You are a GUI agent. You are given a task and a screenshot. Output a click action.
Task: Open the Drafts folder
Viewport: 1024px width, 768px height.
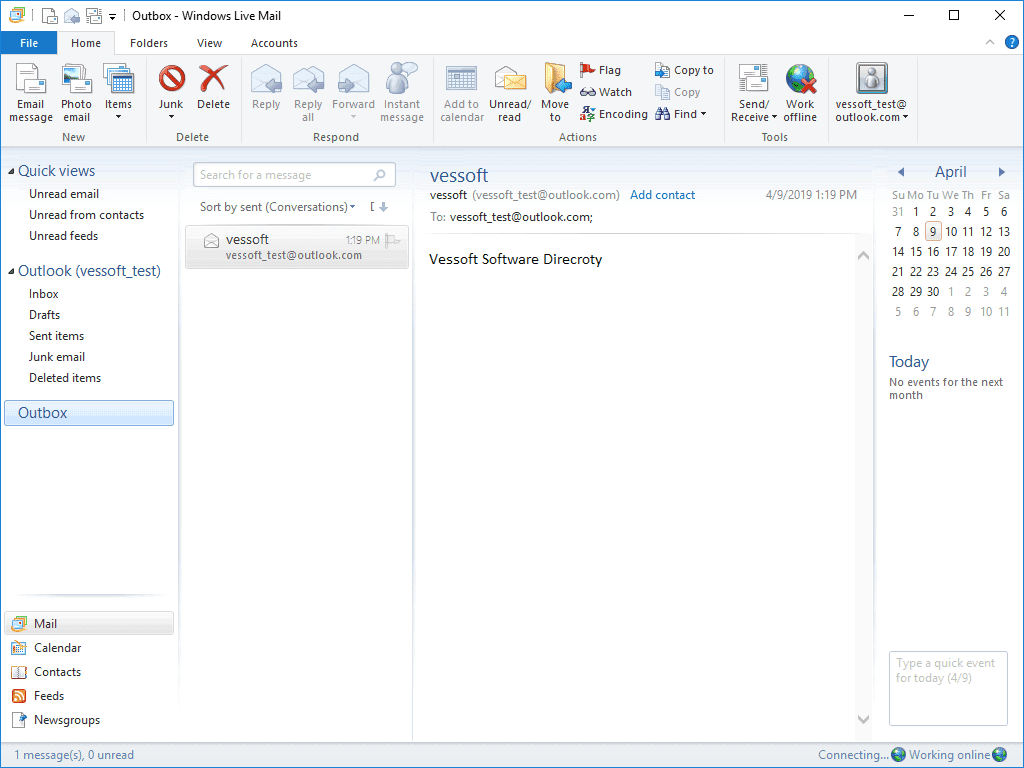pyautogui.click(x=44, y=315)
